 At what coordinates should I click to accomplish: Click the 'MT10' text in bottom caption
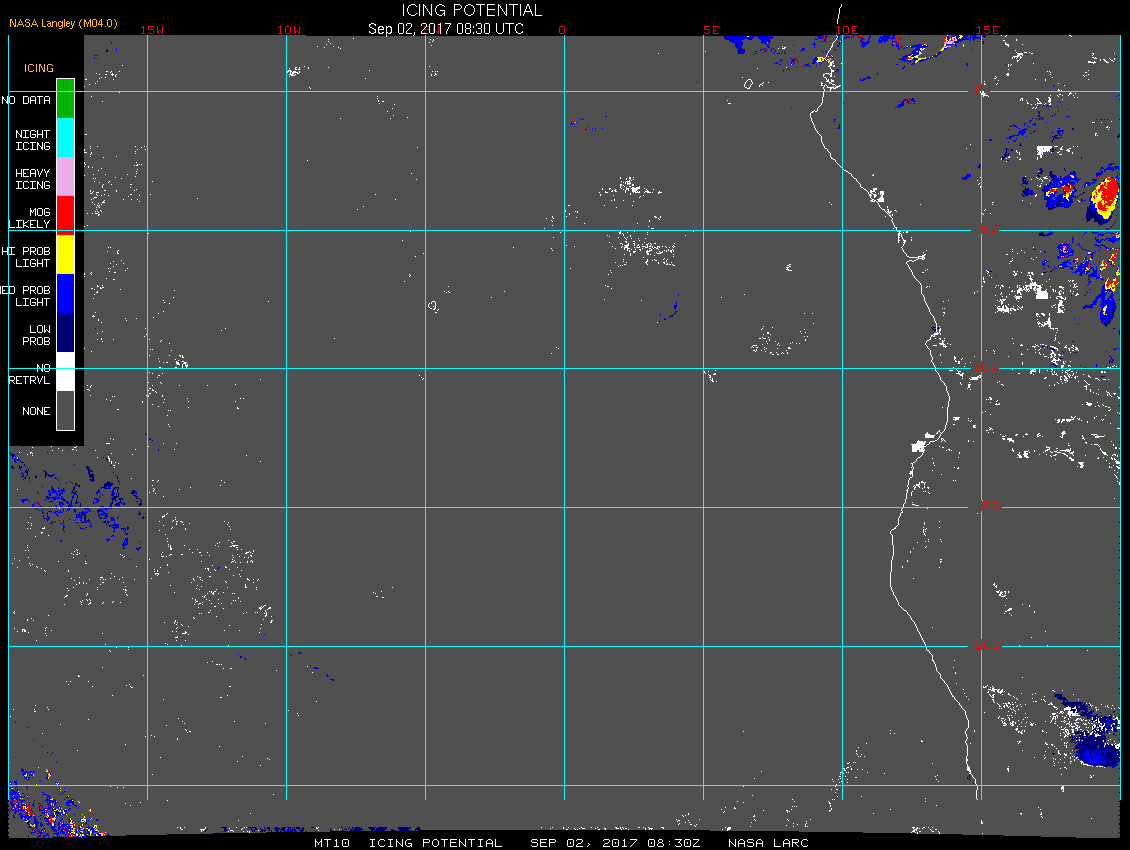[x=332, y=843]
